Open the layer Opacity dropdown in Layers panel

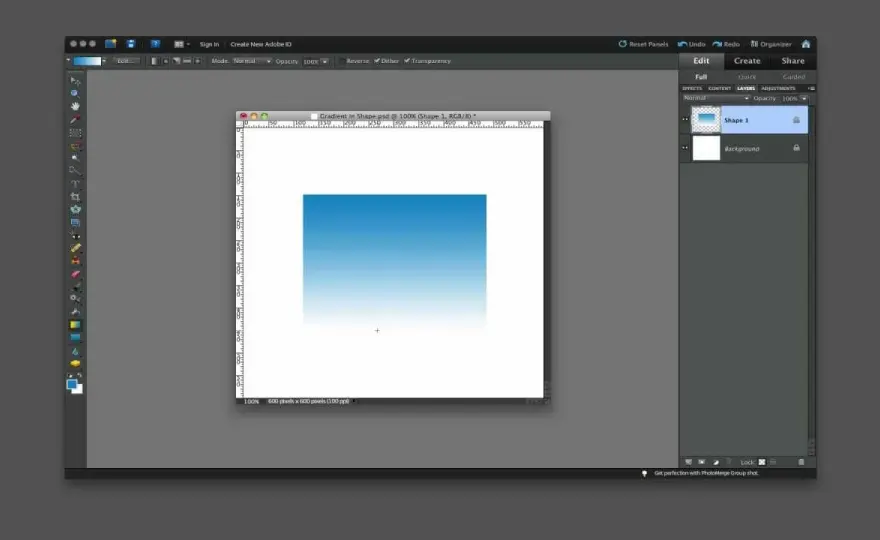tap(804, 99)
